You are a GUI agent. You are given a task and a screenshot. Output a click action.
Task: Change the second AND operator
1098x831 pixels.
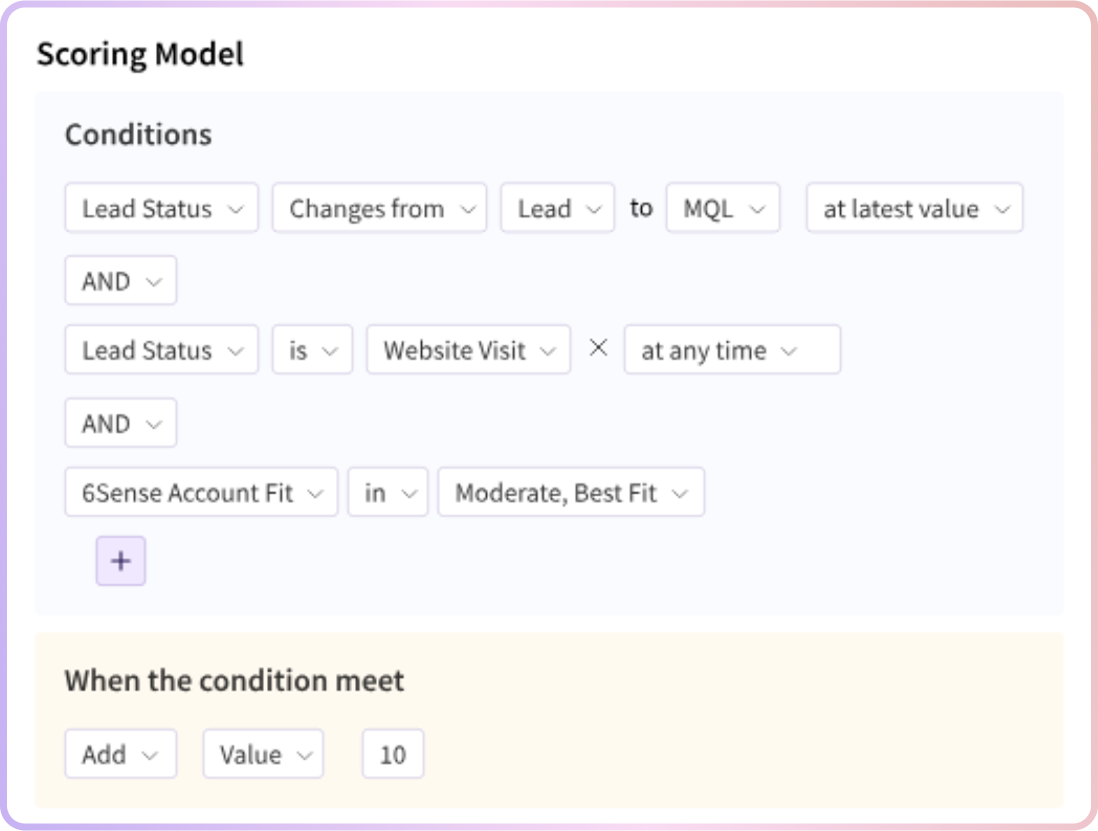click(x=120, y=423)
